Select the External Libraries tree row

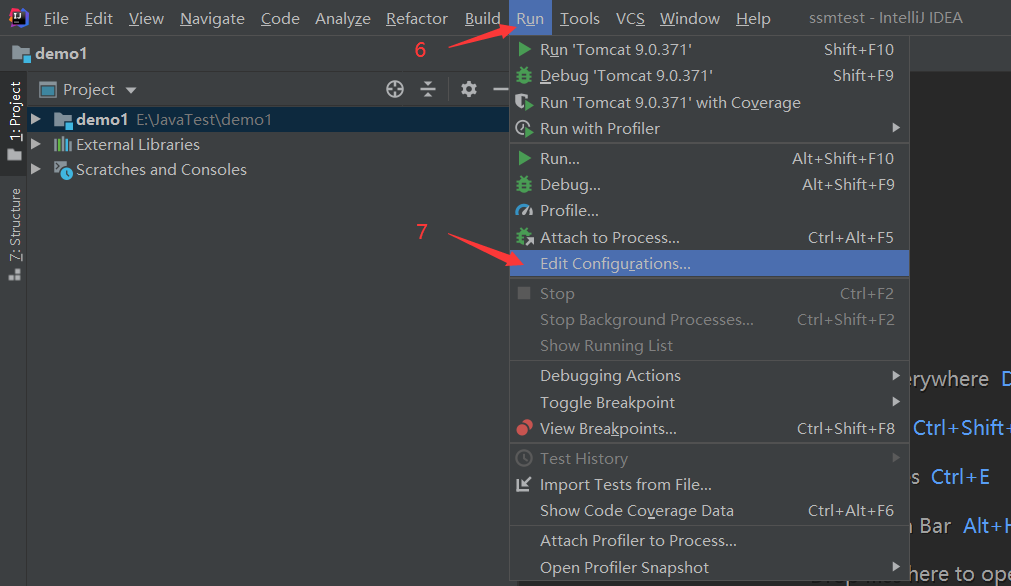click(x=268, y=144)
